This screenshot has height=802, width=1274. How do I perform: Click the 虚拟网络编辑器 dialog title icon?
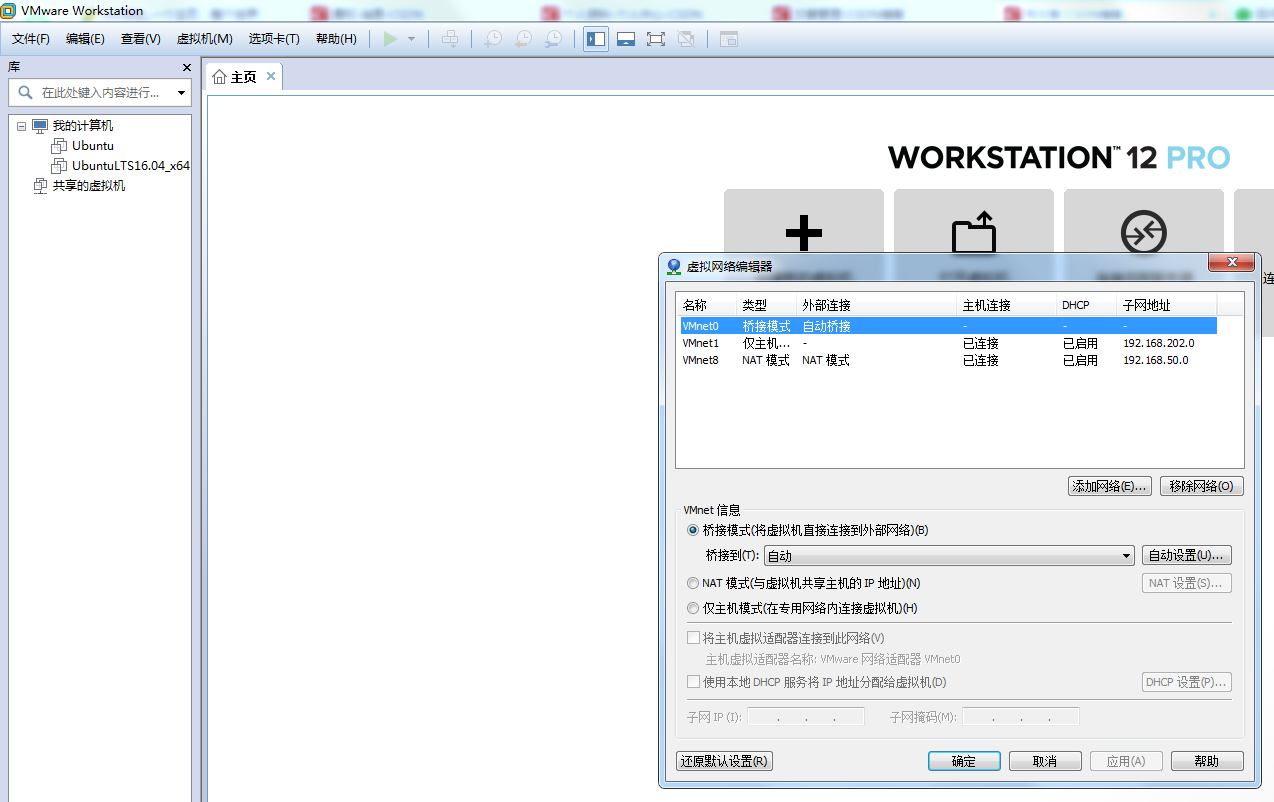[674, 267]
